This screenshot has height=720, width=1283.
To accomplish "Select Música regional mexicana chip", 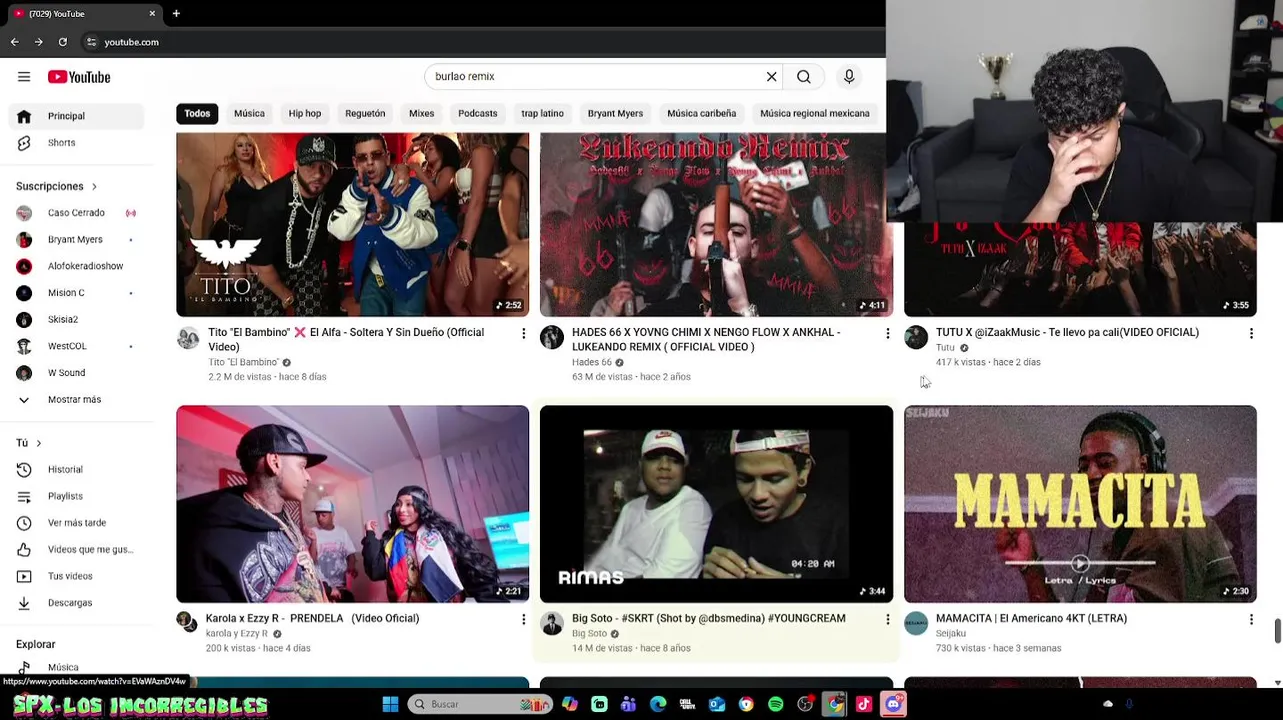I will (x=814, y=113).
